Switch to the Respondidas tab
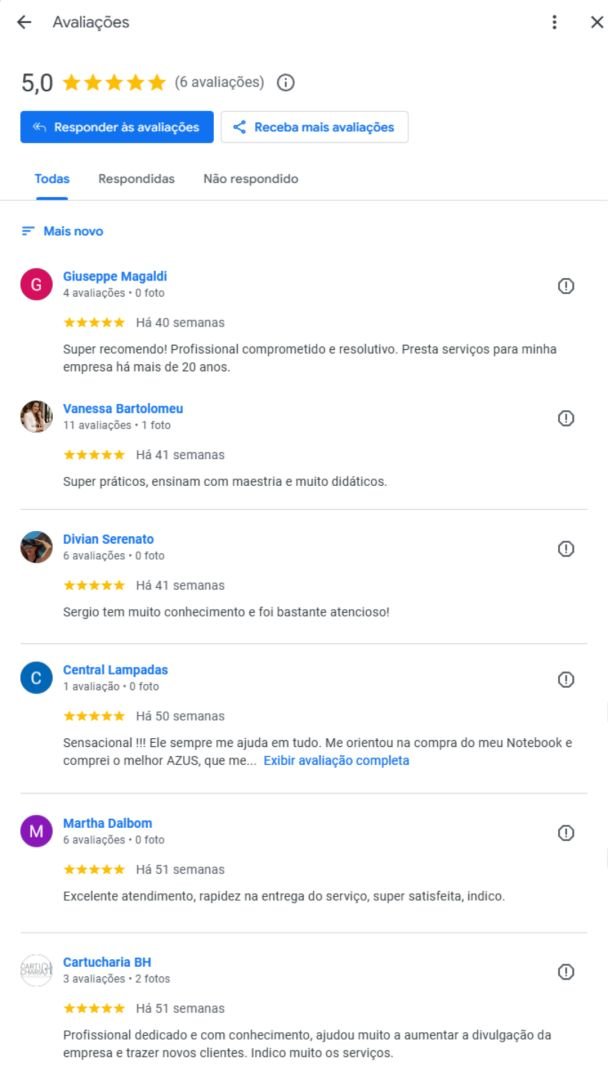Image resolution: width=608 pixels, height=1080 pixels. 136,179
